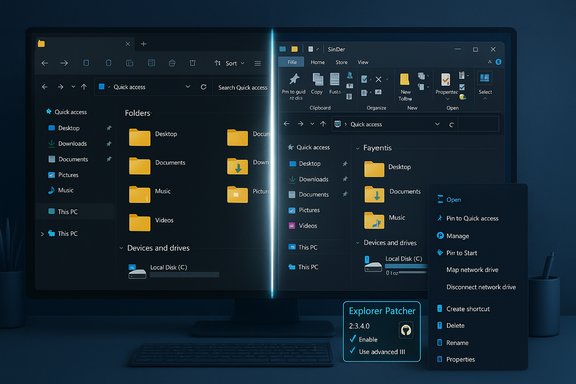Open the Videos folder icon in left window
The height and width of the screenshot is (384, 576).
[x=140, y=223]
